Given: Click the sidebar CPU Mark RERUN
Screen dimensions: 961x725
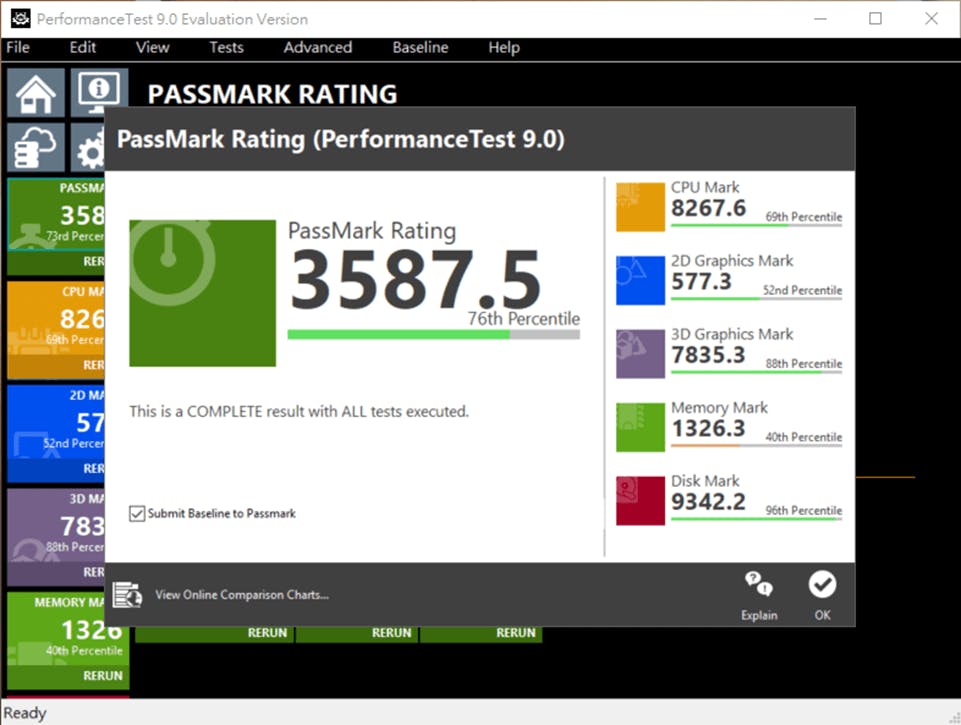Looking at the screenshot, I should (x=94, y=365).
